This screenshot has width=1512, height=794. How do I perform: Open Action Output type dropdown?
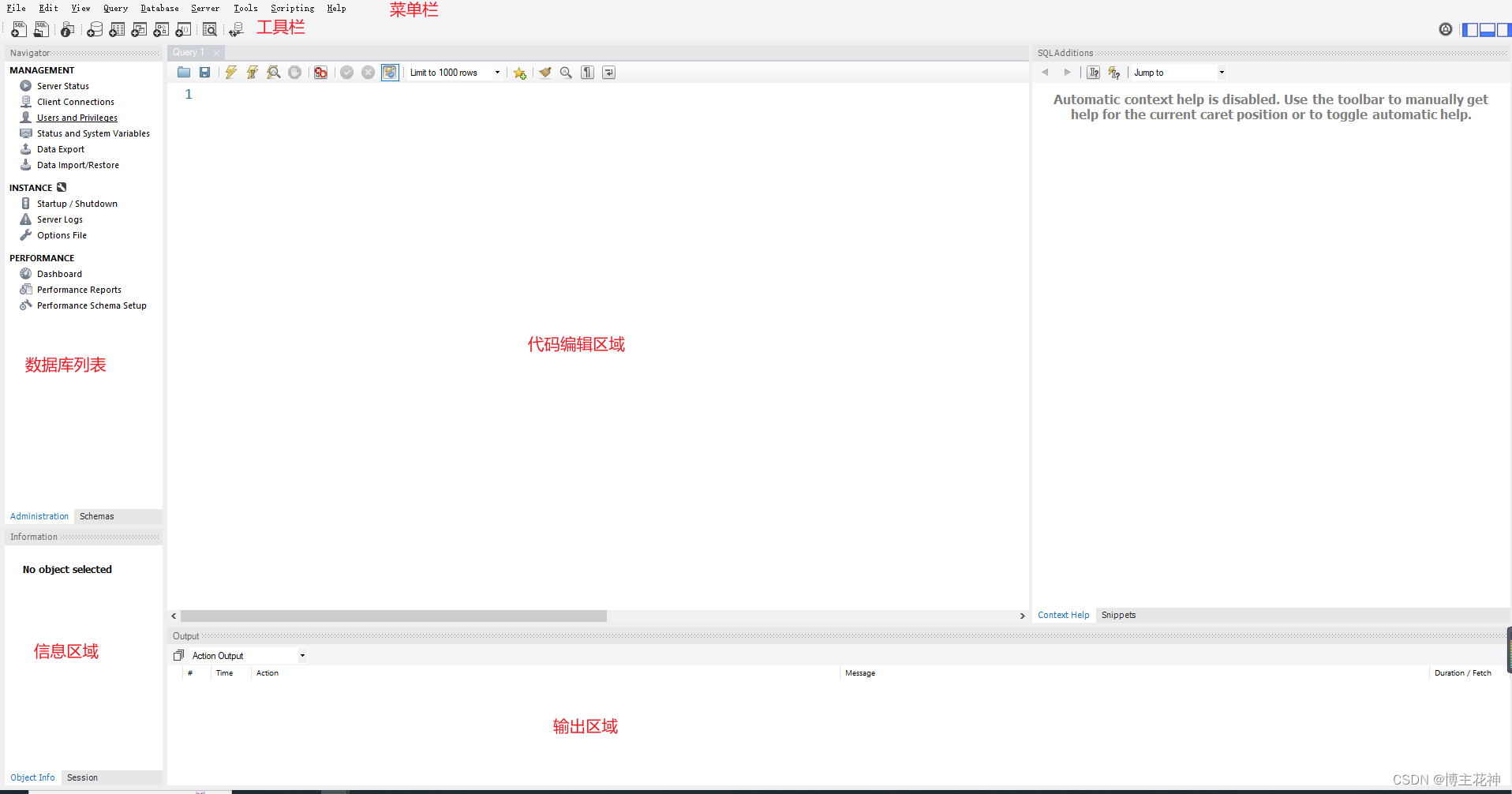(248, 656)
